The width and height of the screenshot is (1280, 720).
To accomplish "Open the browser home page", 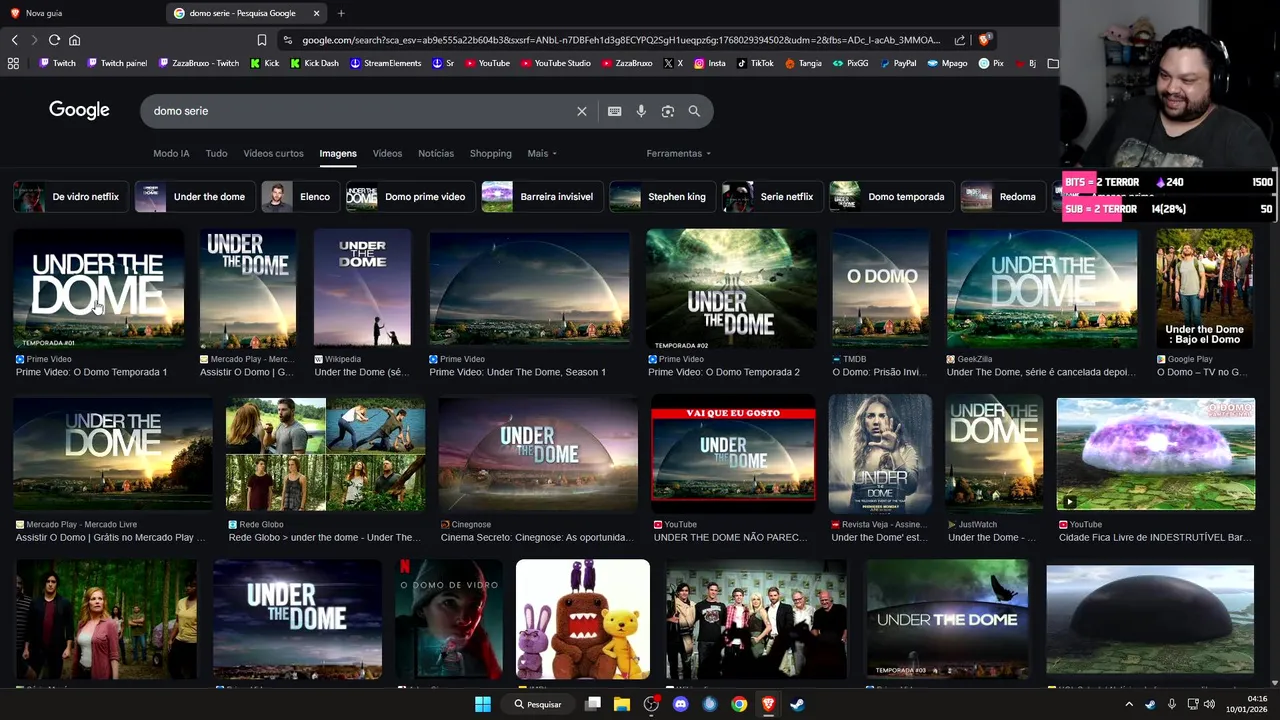I will click(74, 40).
